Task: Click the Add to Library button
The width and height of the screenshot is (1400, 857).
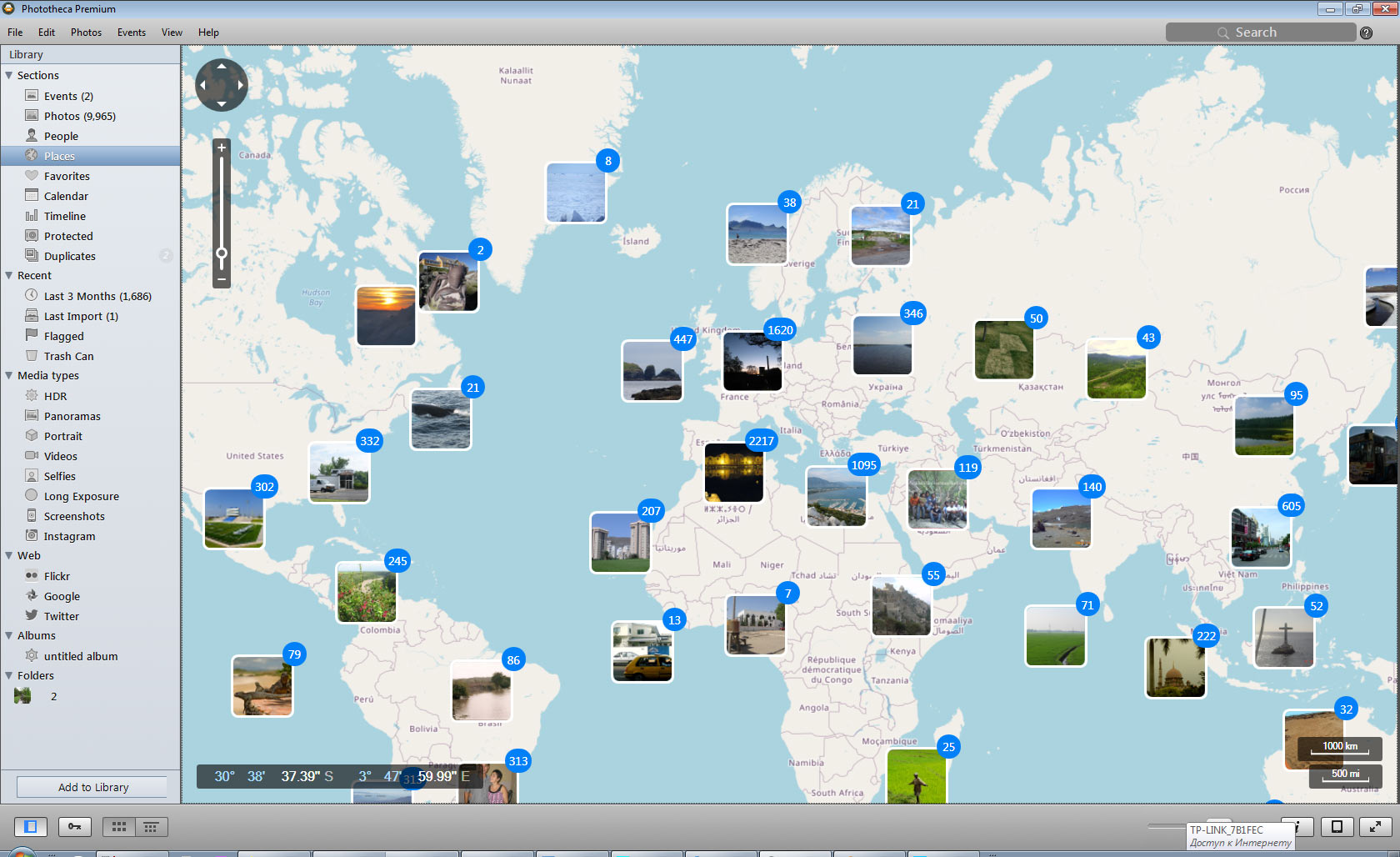Action: coord(92,787)
